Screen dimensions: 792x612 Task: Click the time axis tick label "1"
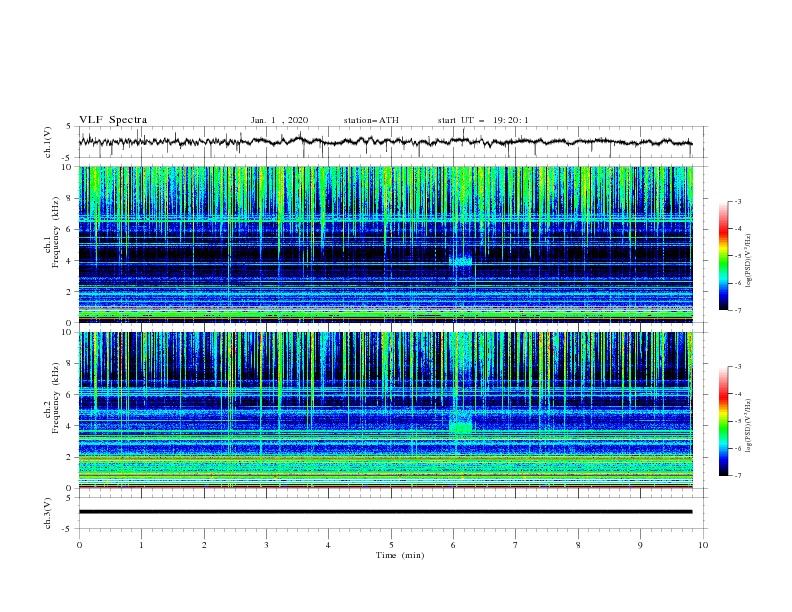141,545
